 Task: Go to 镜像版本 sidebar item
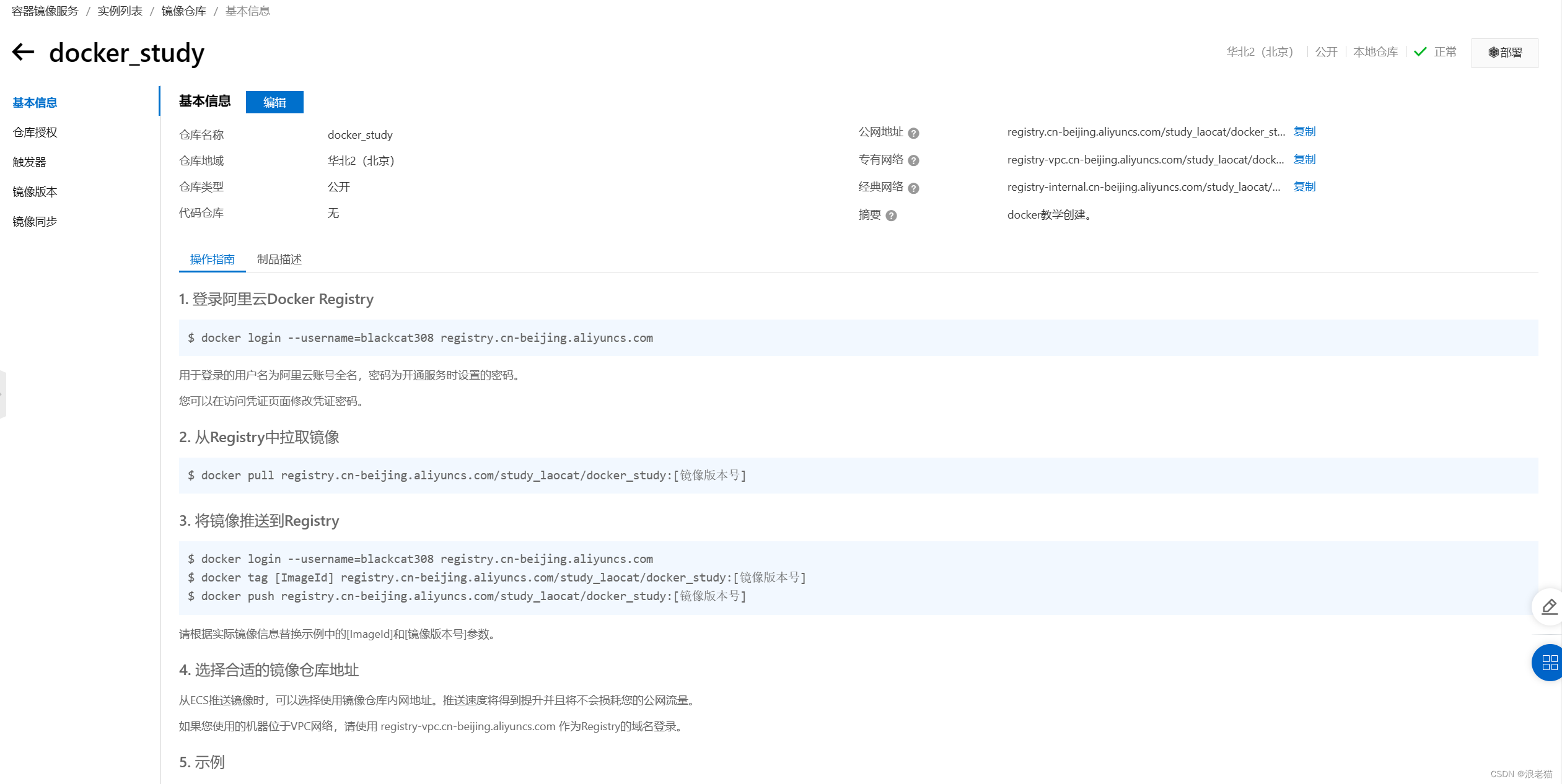click(x=35, y=191)
